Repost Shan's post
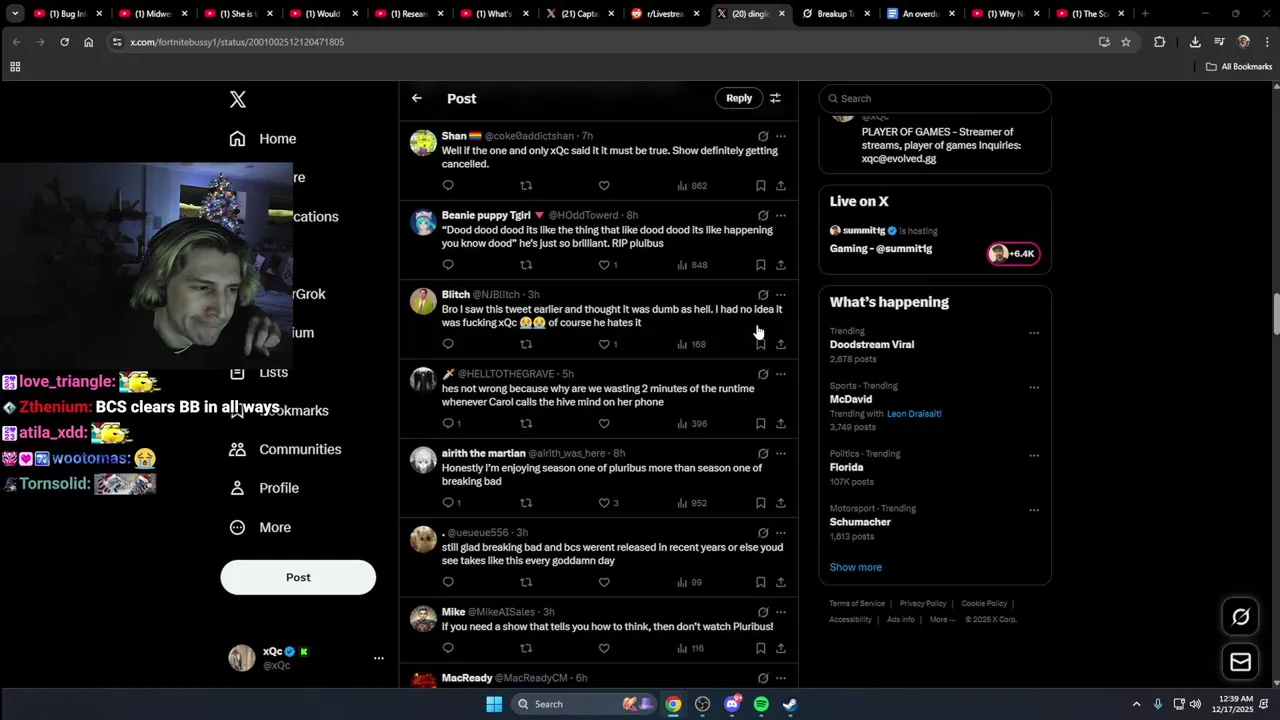 526,185
